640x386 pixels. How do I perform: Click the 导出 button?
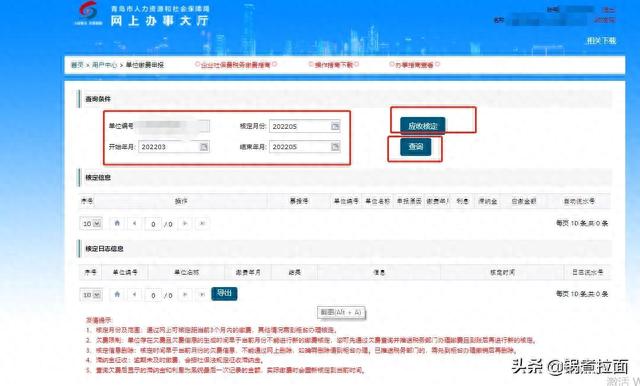coord(224,293)
